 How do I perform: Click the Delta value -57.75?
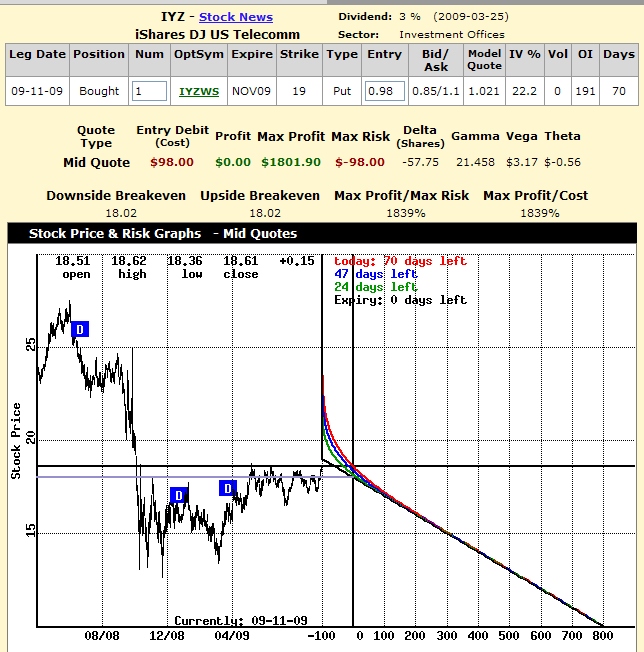pyautogui.click(x=420, y=162)
